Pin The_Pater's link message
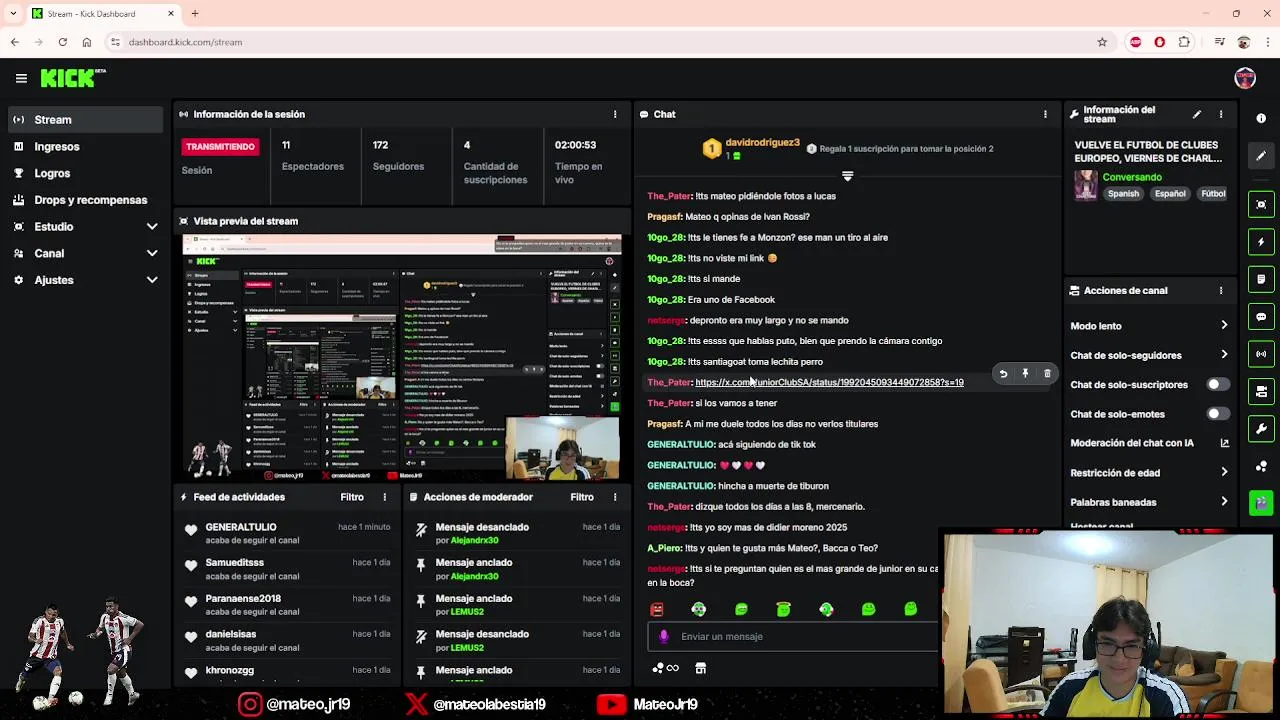 pyautogui.click(x=1025, y=374)
